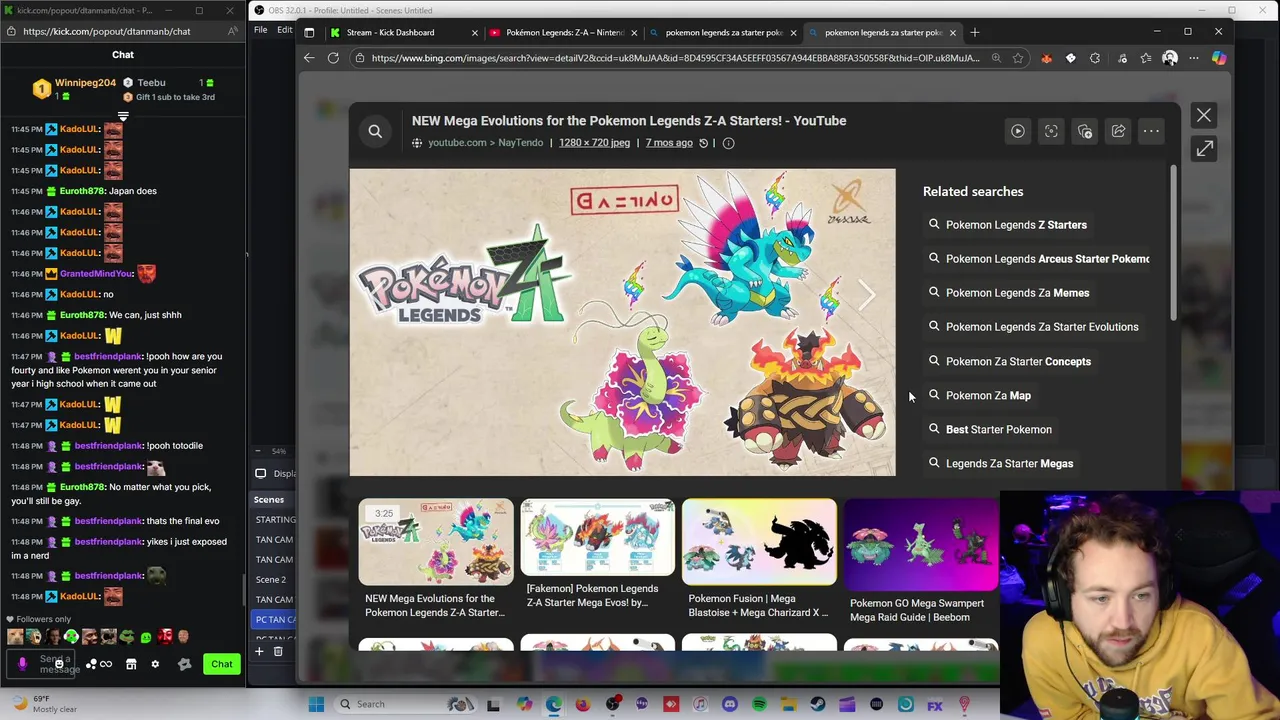Image resolution: width=1280 pixels, height=720 pixels.
Task: Send message with green Chat button
Action: 222,664
